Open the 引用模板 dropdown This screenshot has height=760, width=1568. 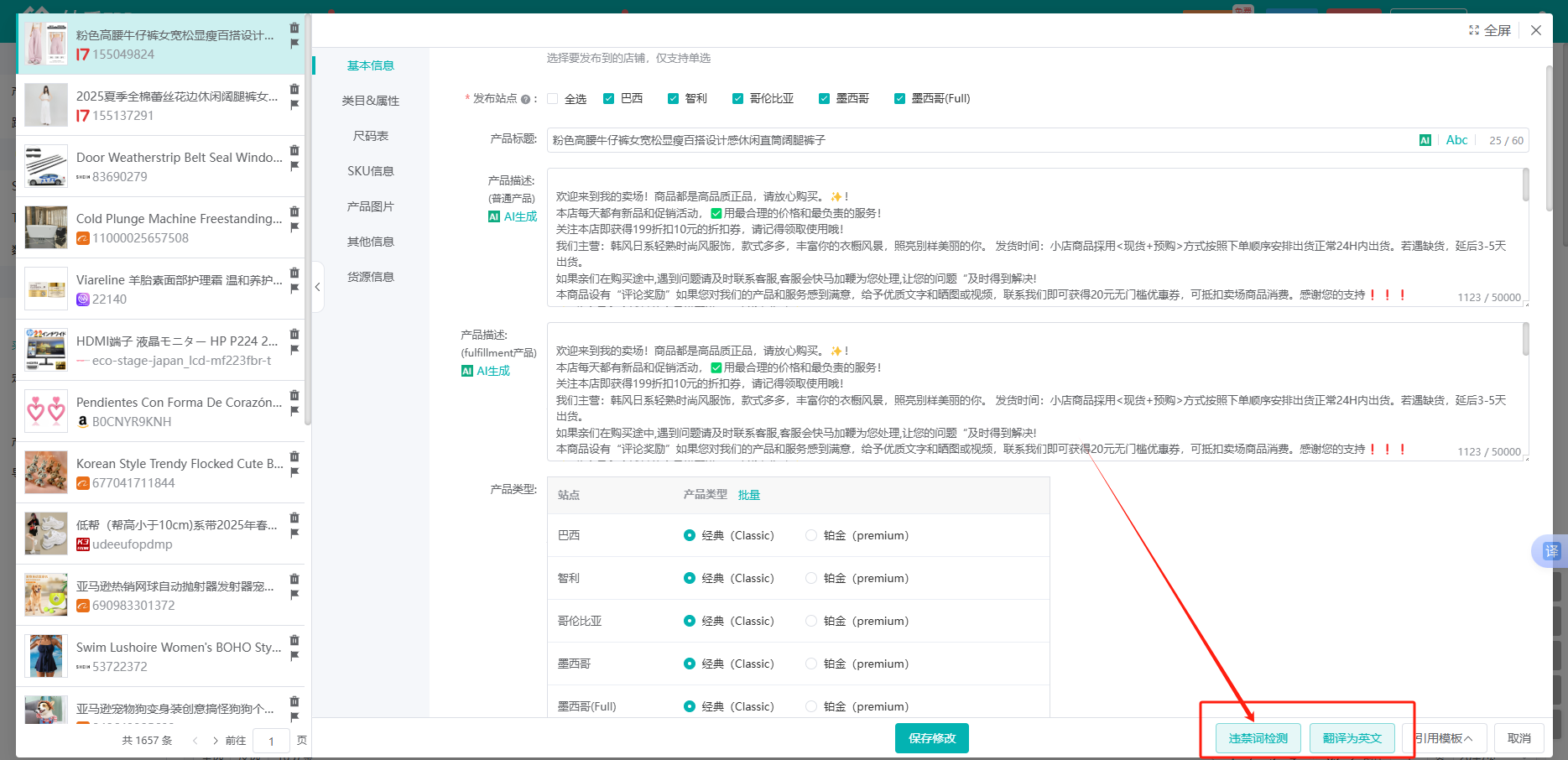1444,738
